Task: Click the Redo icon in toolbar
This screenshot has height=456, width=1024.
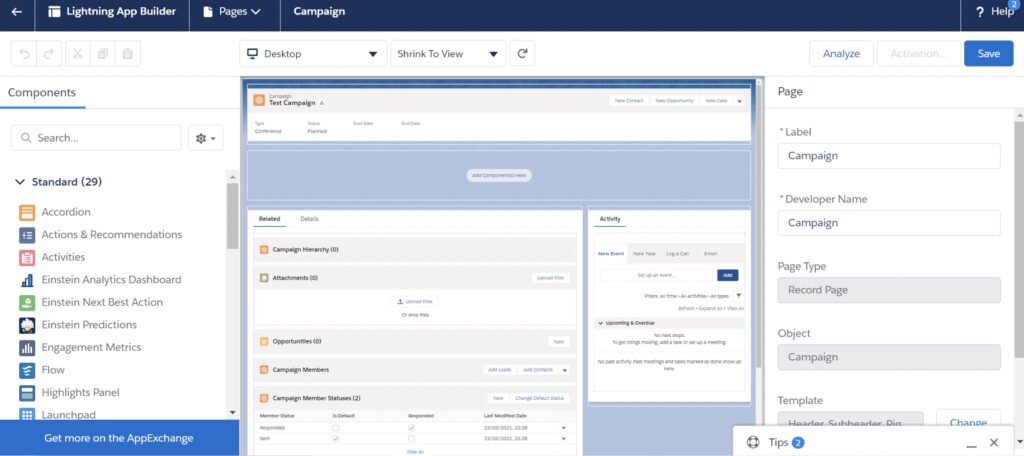Action: click(49, 54)
